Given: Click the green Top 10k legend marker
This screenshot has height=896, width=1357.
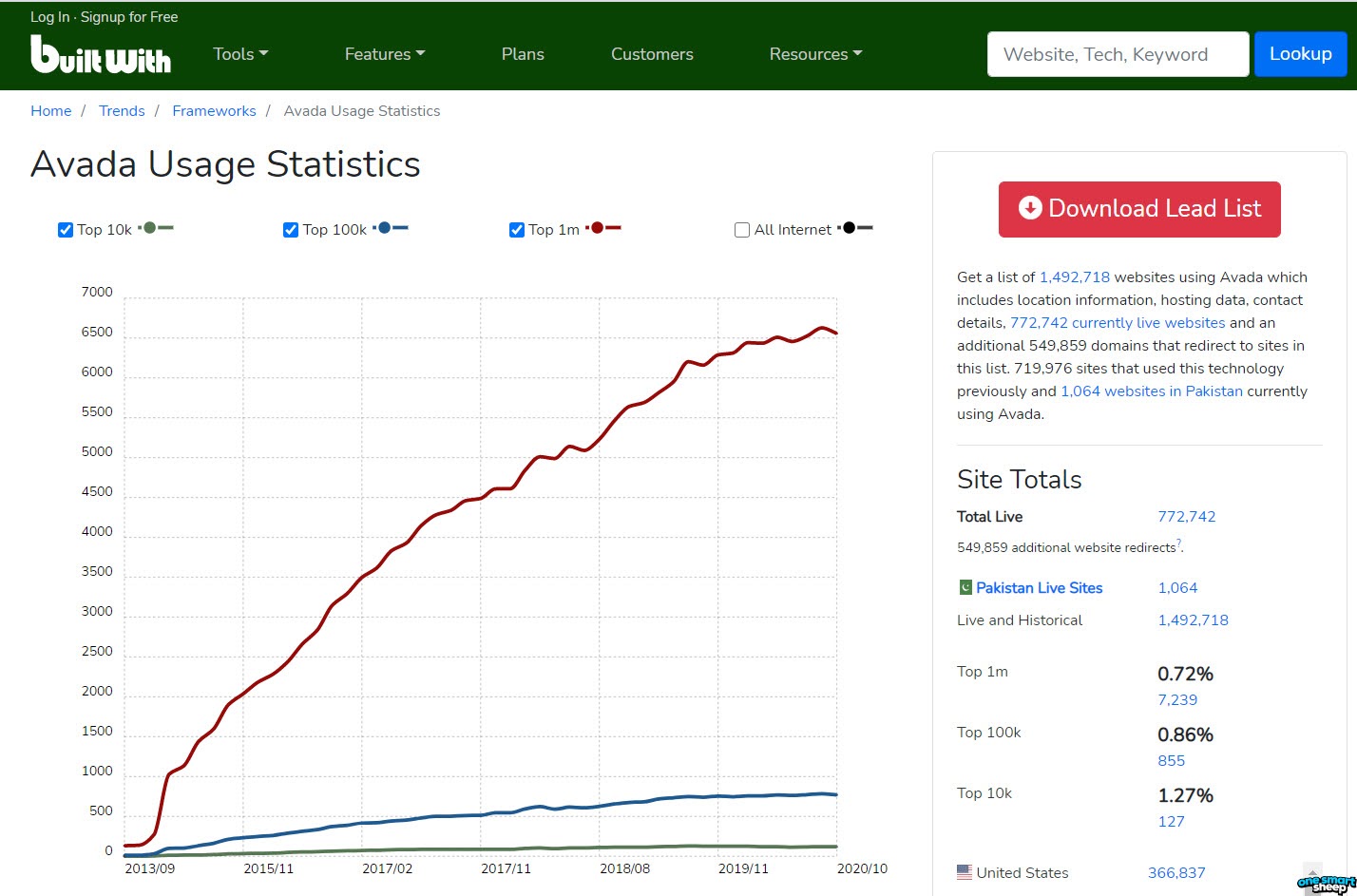Looking at the screenshot, I should pos(157,228).
